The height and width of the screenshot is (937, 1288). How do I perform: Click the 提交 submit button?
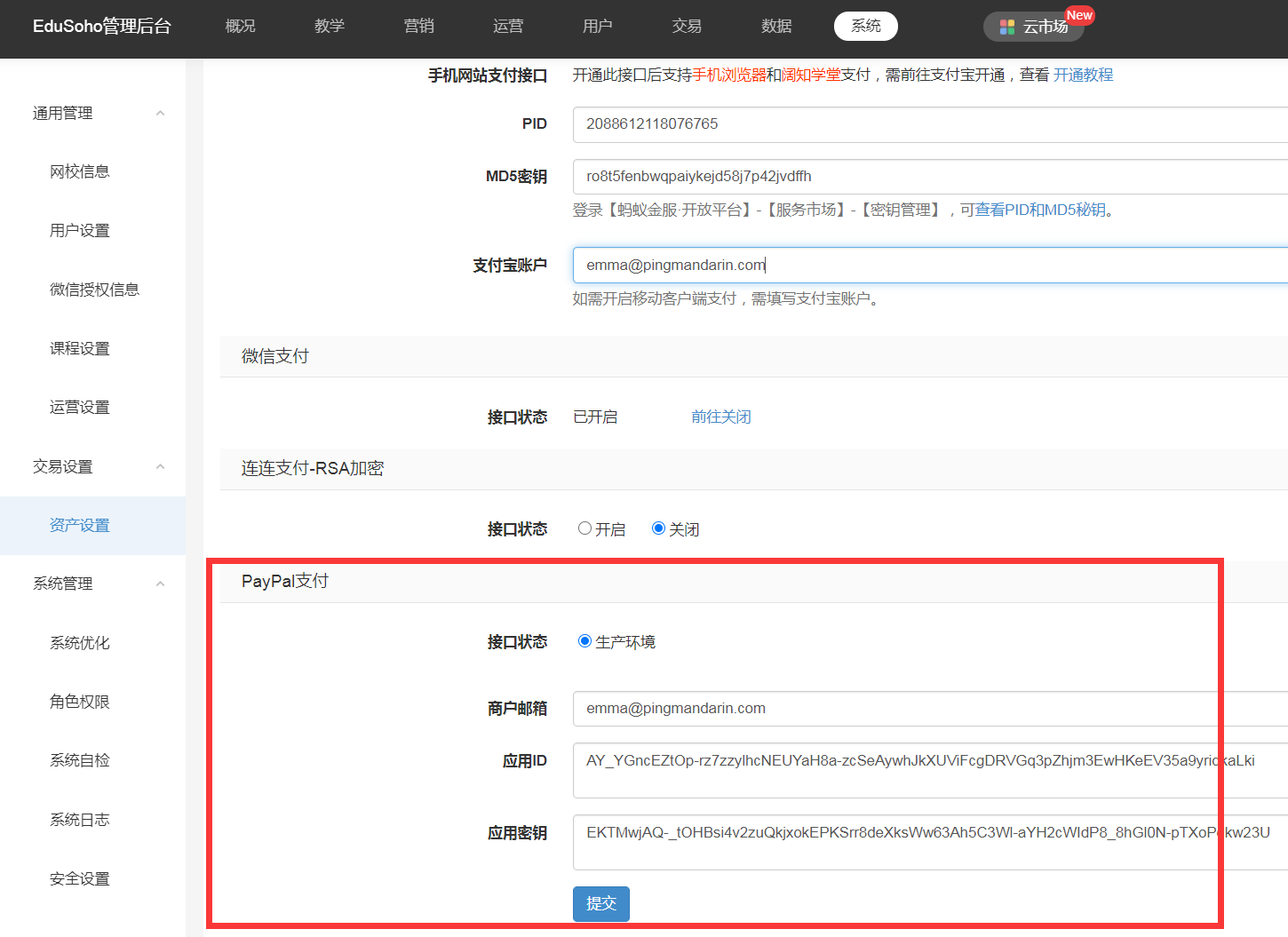[601, 903]
